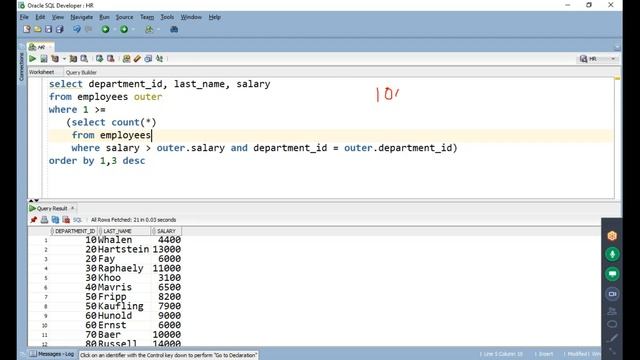Click the binoculars Find DB Object icon
This screenshot has width=640, height=360.
[174, 29]
